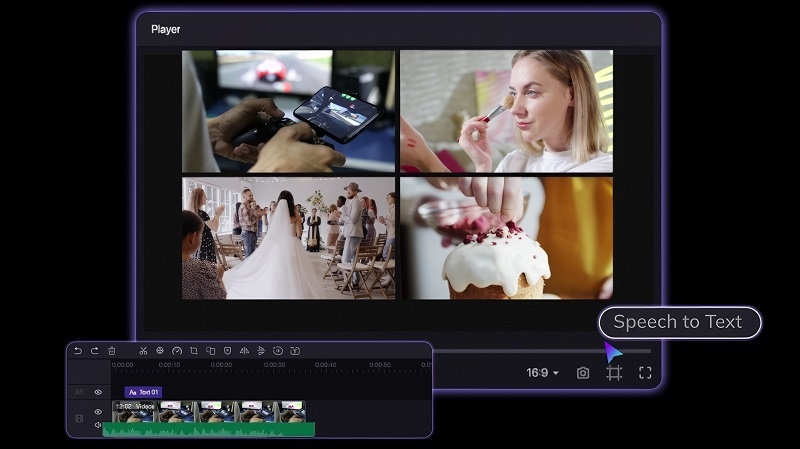This screenshot has height=449, width=800.
Task: Select the Videos clip on the timeline
Action: point(209,411)
